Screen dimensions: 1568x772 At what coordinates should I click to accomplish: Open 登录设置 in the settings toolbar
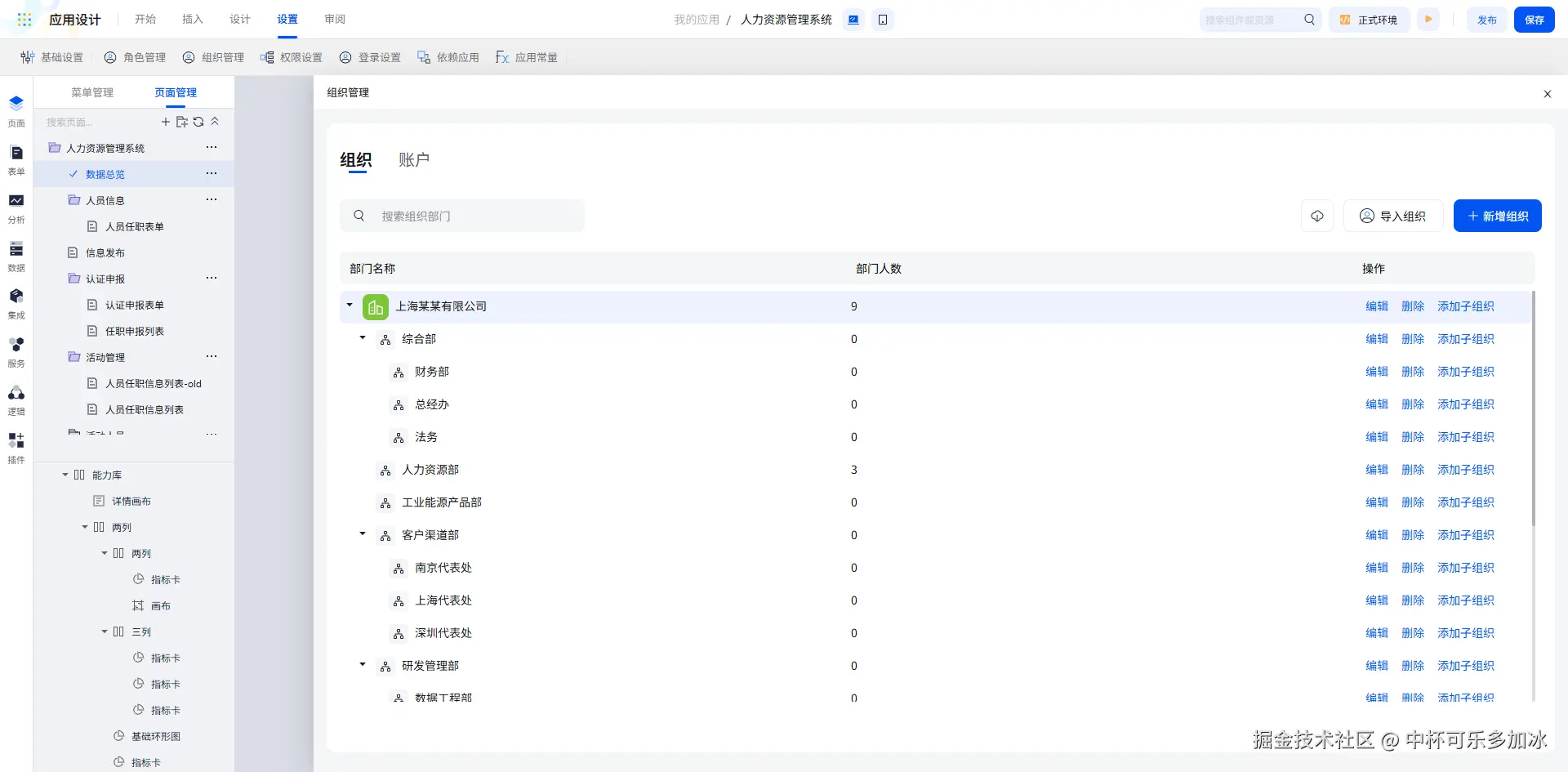[370, 57]
